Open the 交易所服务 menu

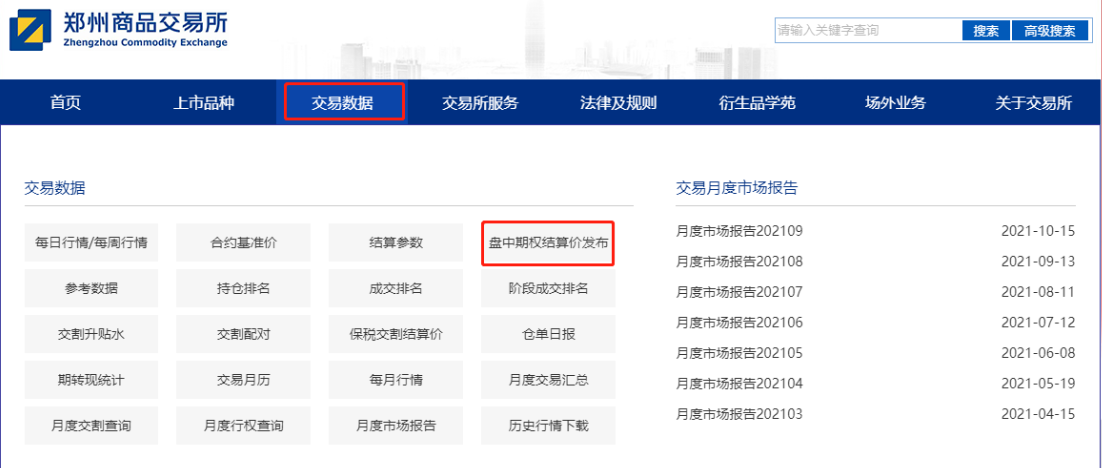480,103
